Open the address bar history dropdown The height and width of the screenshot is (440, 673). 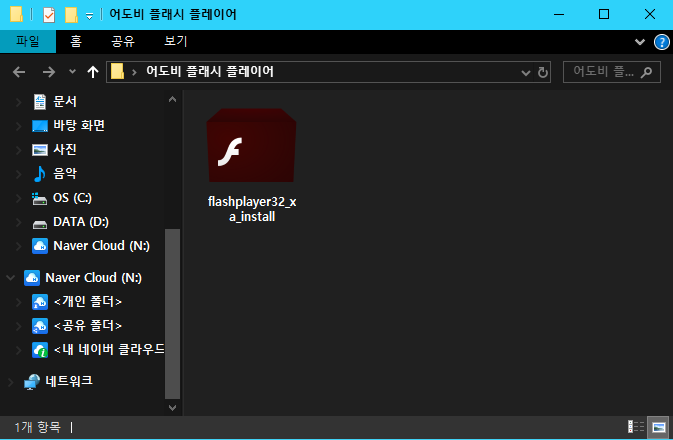pyautogui.click(x=525, y=73)
